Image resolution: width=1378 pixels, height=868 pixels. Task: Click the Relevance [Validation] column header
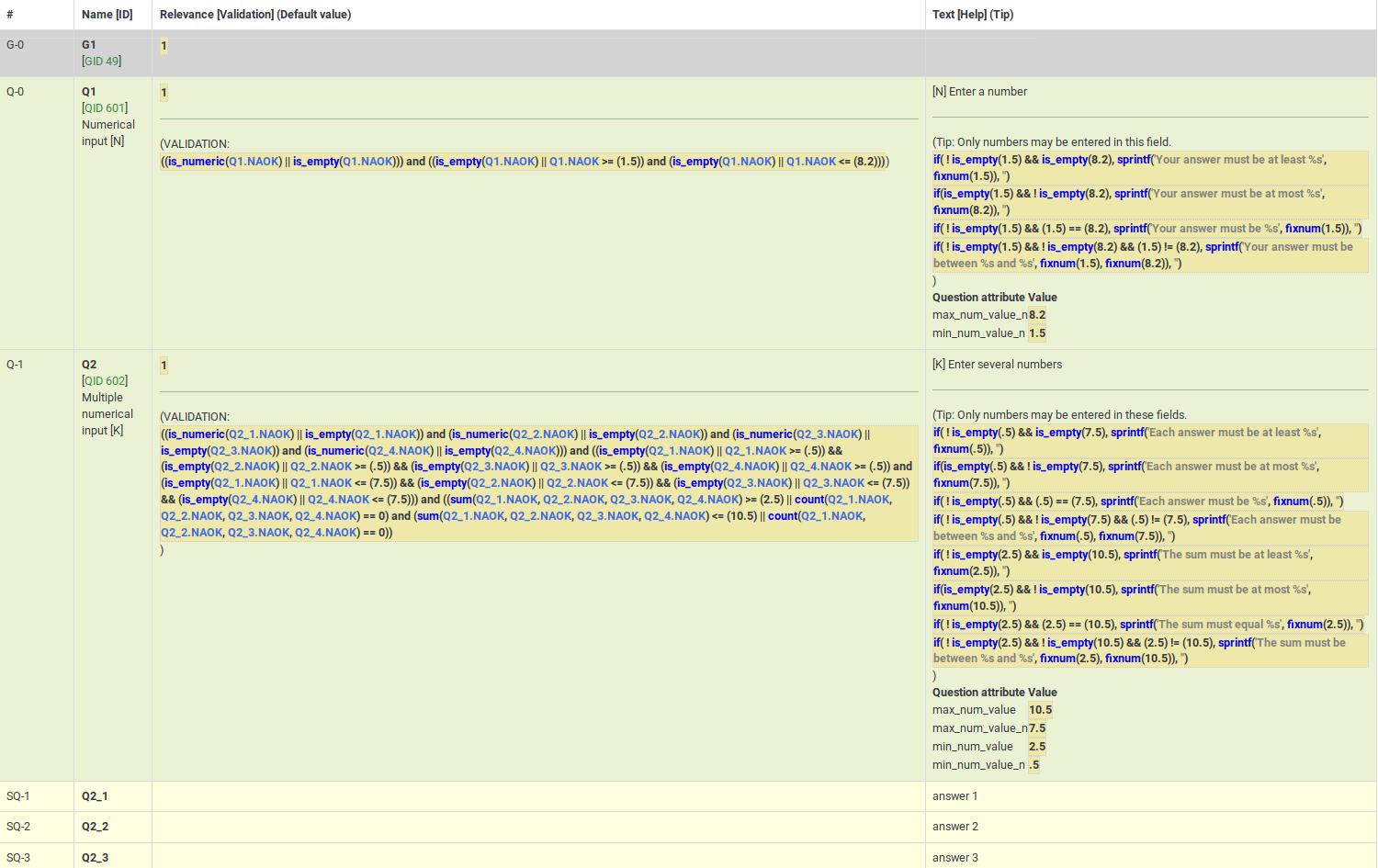pos(255,15)
